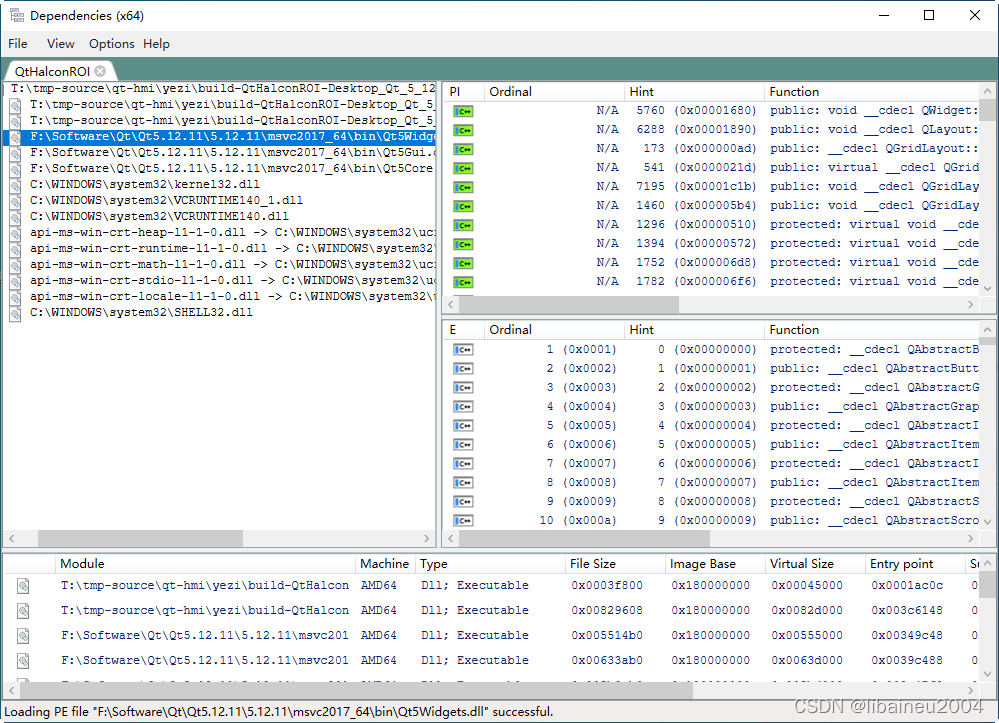This screenshot has height=723, width=999.
Task: Sort module list by Machine column header
Action: click(x=385, y=564)
